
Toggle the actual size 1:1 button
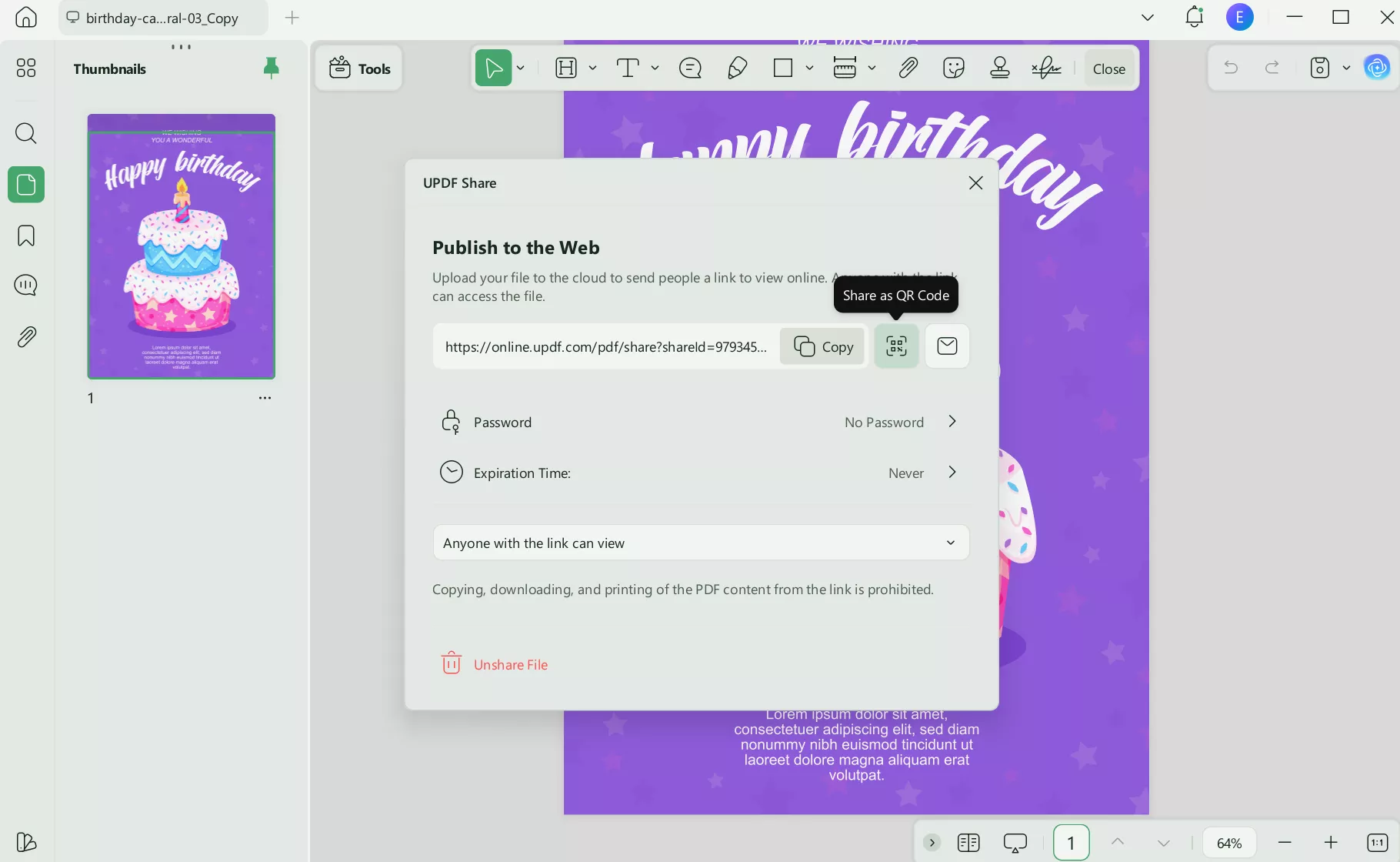click(x=1377, y=843)
